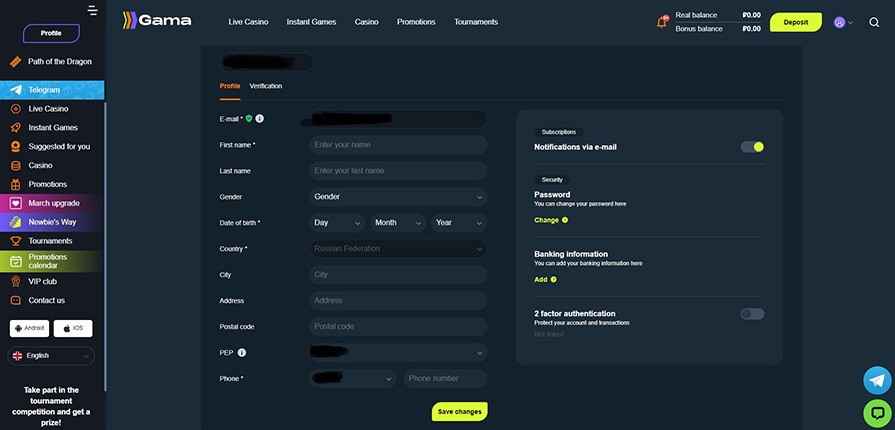Open Tournaments in the top navigation
The width and height of the screenshot is (895, 430).
coord(478,22)
